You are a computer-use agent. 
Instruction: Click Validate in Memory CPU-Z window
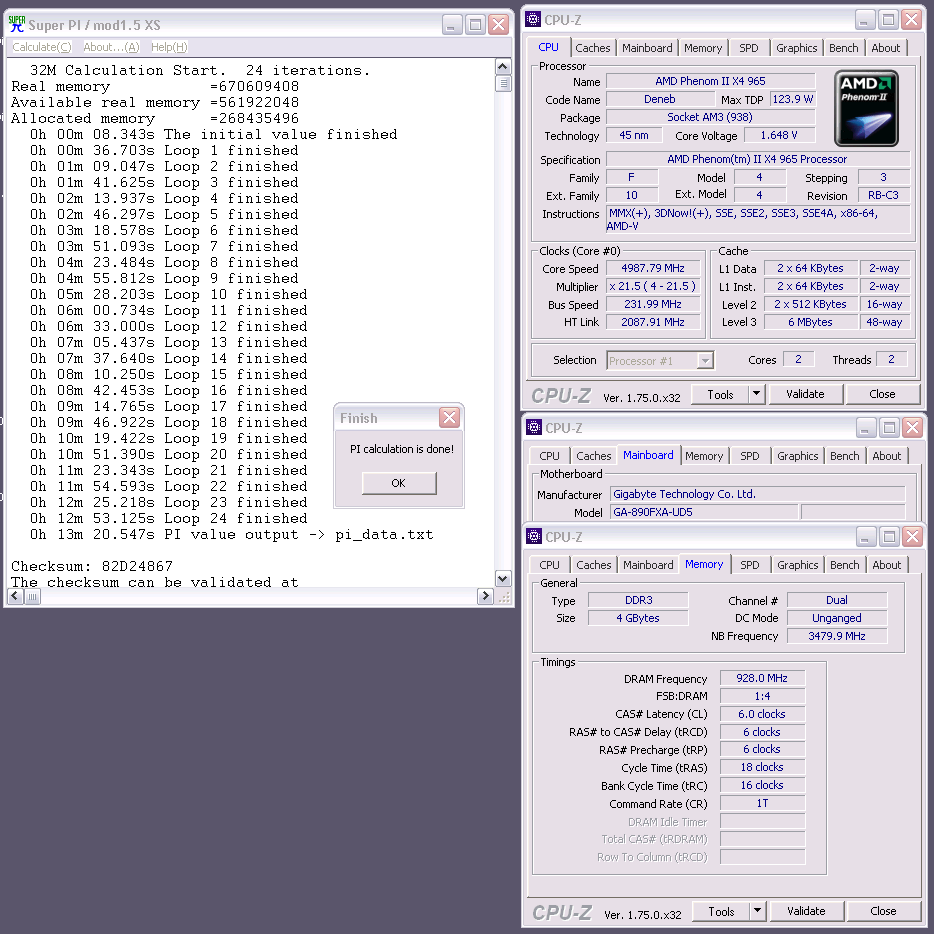[807, 911]
